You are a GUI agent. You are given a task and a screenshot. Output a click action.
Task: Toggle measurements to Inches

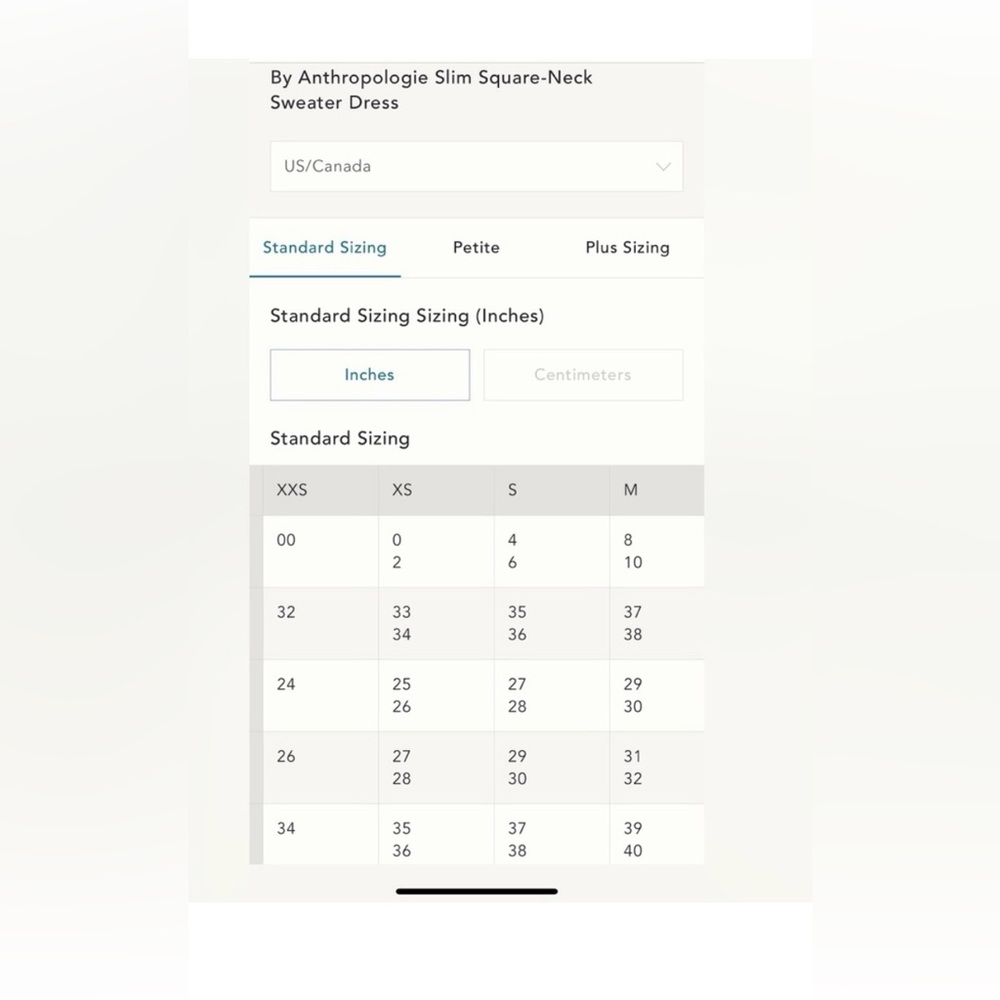pyautogui.click(x=370, y=375)
